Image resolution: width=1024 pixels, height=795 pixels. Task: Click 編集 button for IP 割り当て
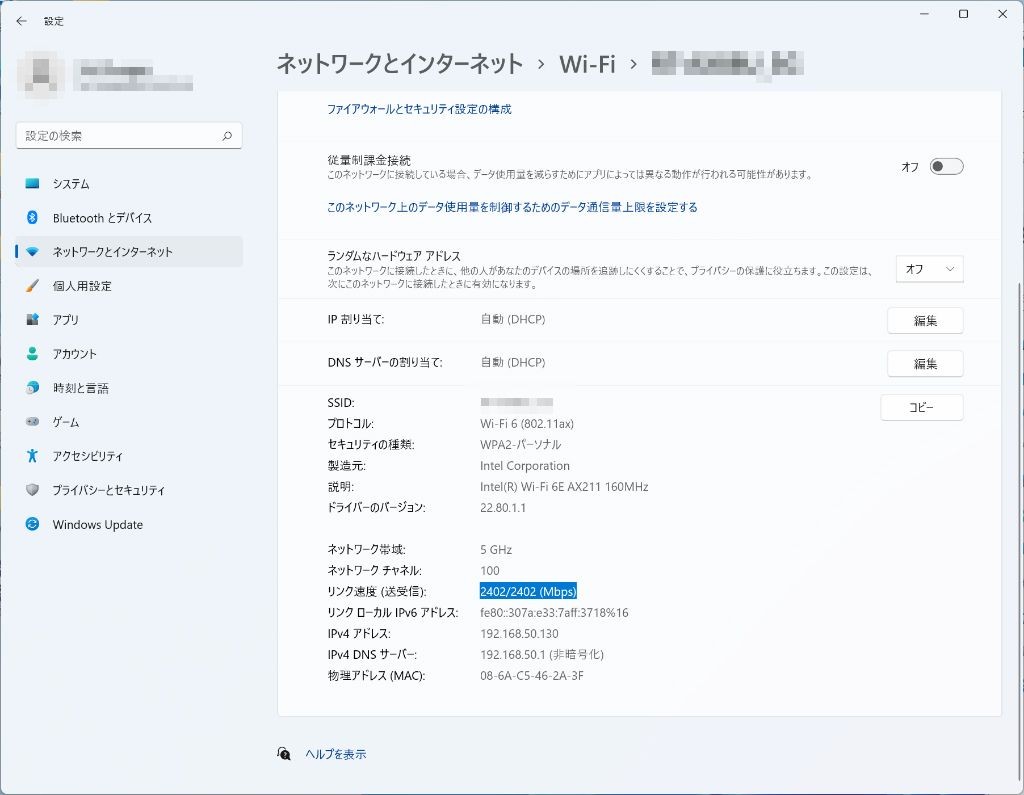tap(925, 321)
